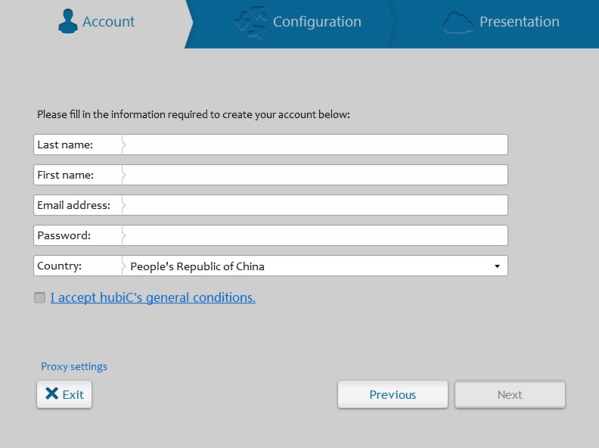The image size is (599, 448).
Task: Click the X icon on Exit button
Action: (52, 393)
